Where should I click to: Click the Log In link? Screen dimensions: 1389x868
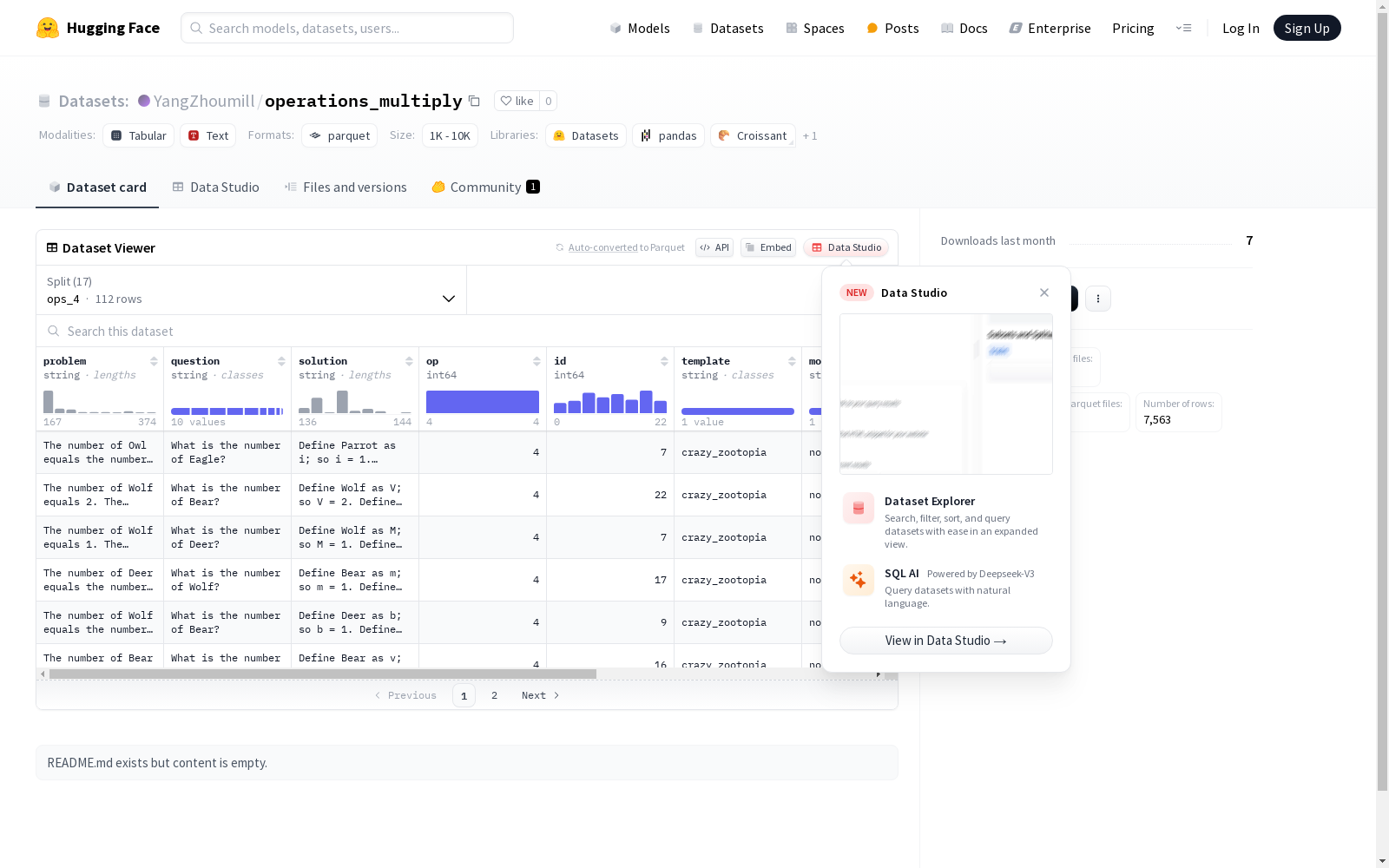(1241, 28)
